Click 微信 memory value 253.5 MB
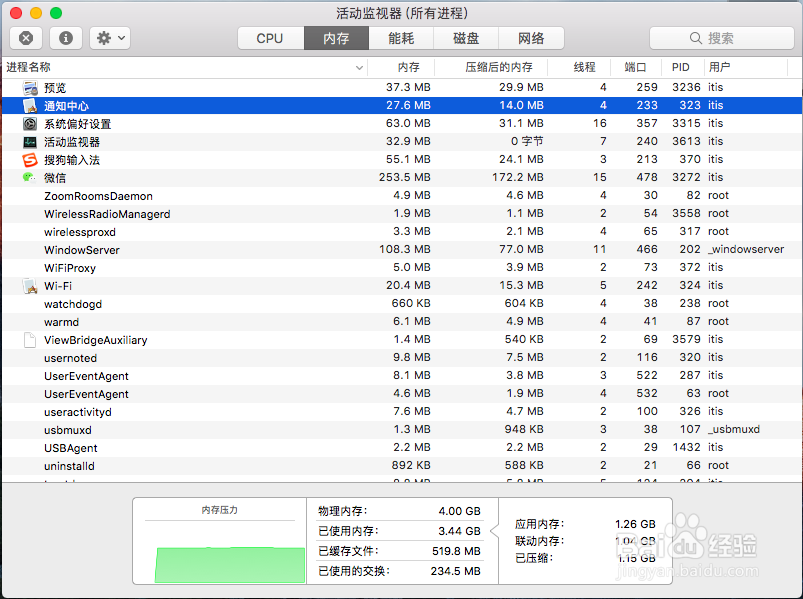803x599 pixels. click(405, 177)
